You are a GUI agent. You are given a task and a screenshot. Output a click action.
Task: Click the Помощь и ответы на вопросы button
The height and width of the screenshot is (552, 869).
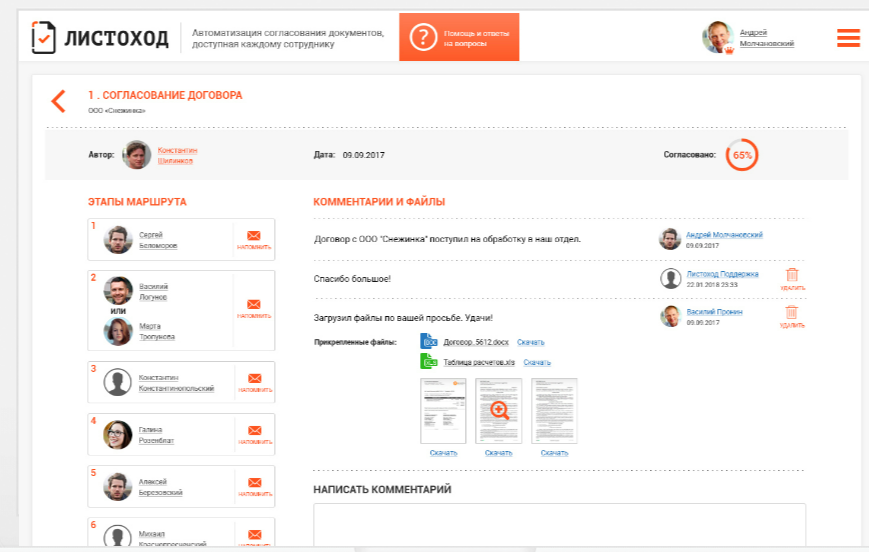(459, 37)
